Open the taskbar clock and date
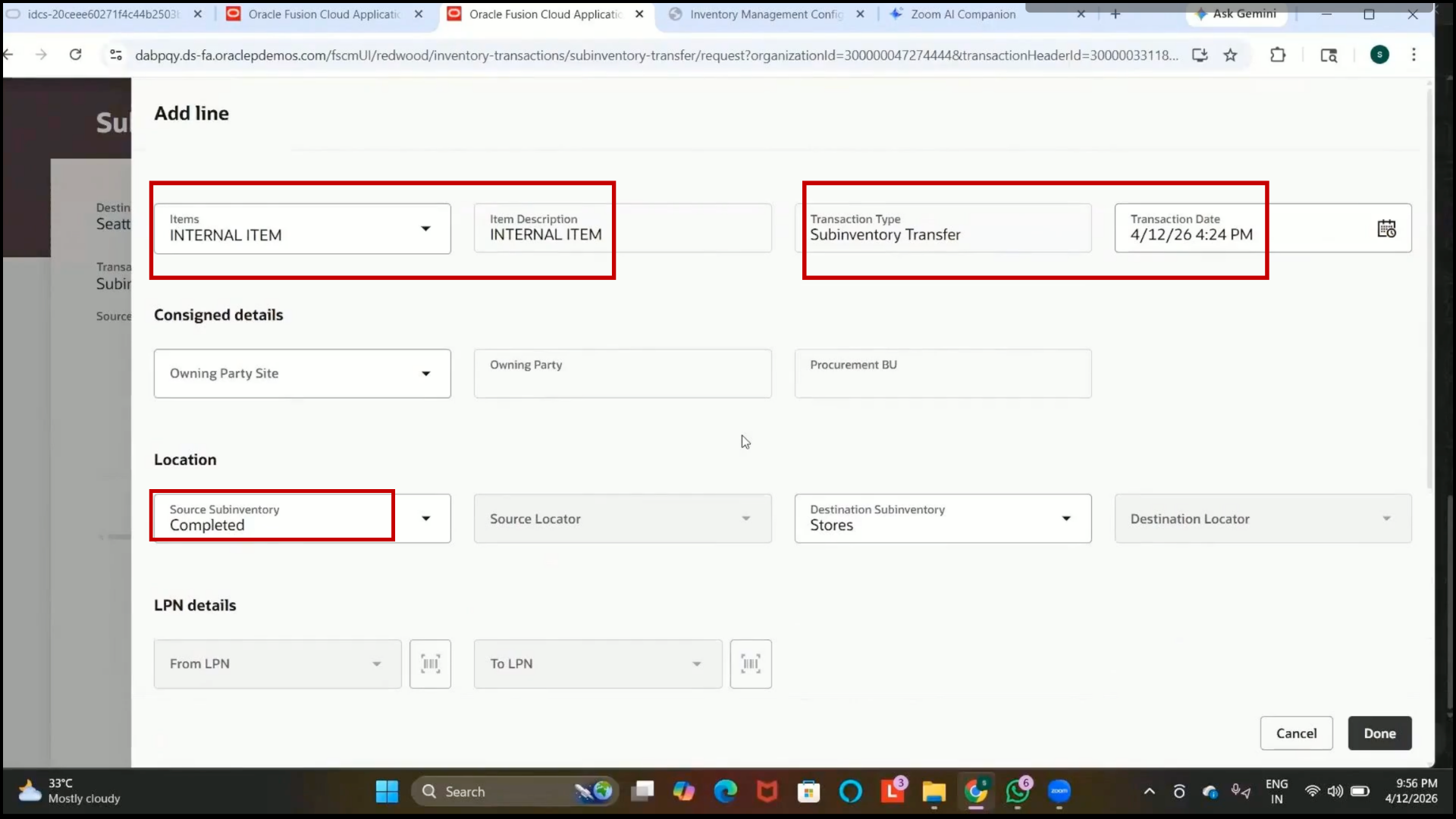The image size is (1456, 819). (x=1410, y=791)
